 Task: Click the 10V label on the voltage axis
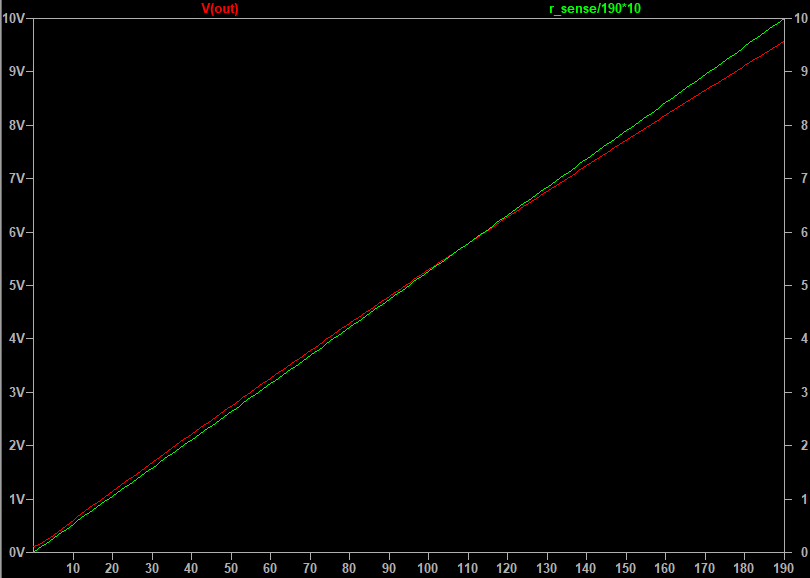(x=12, y=19)
